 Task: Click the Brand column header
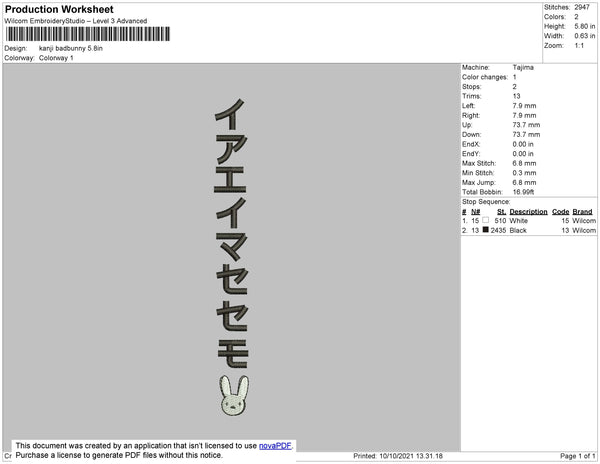coord(582,212)
